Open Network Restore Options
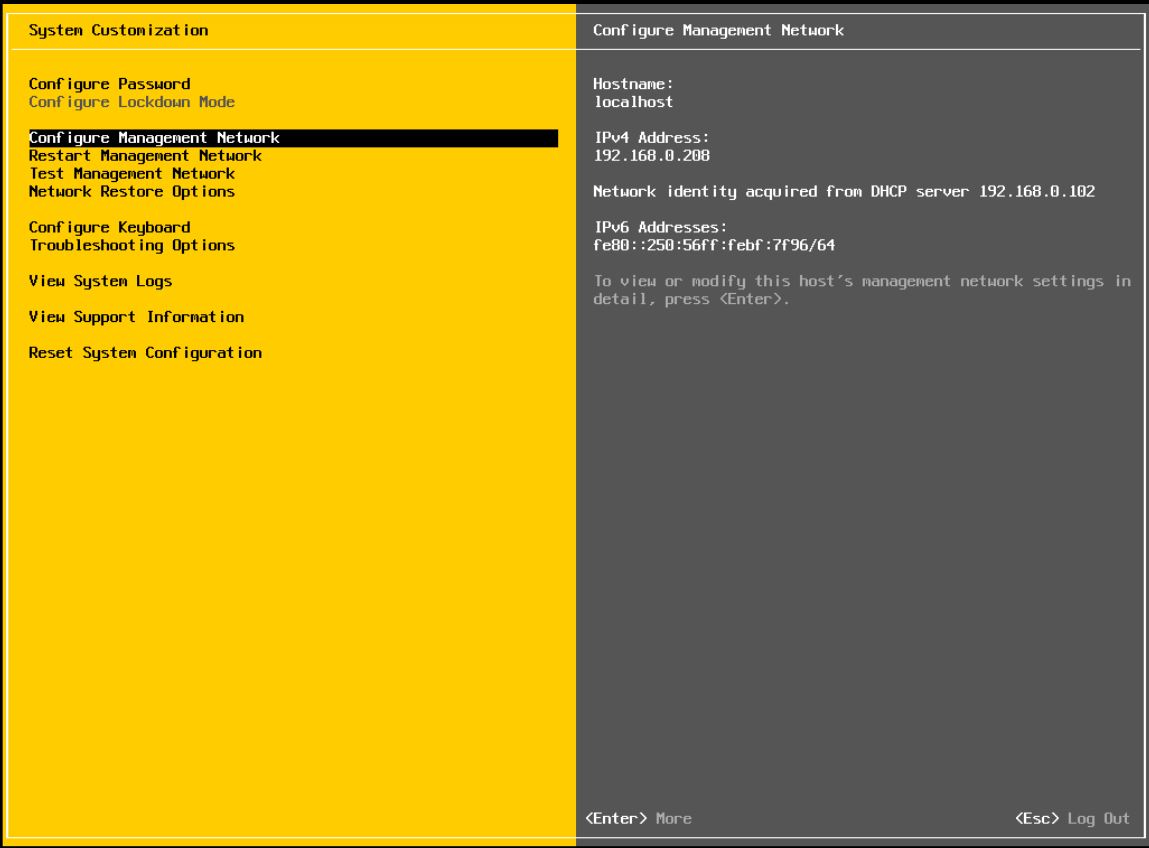The image size is (1149, 848). [131, 191]
